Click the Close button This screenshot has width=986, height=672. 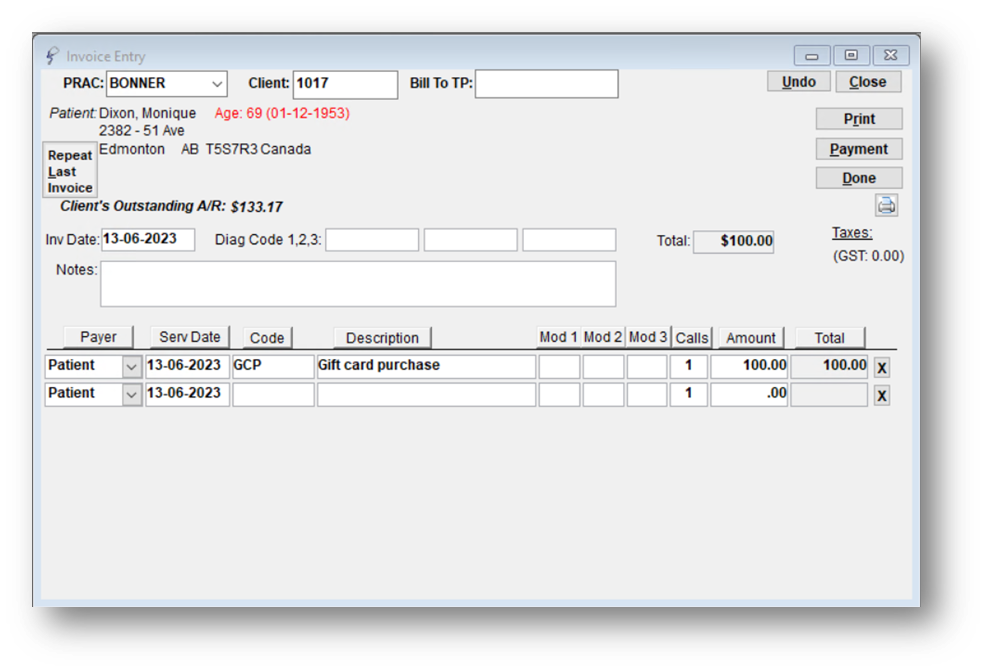[x=868, y=82]
